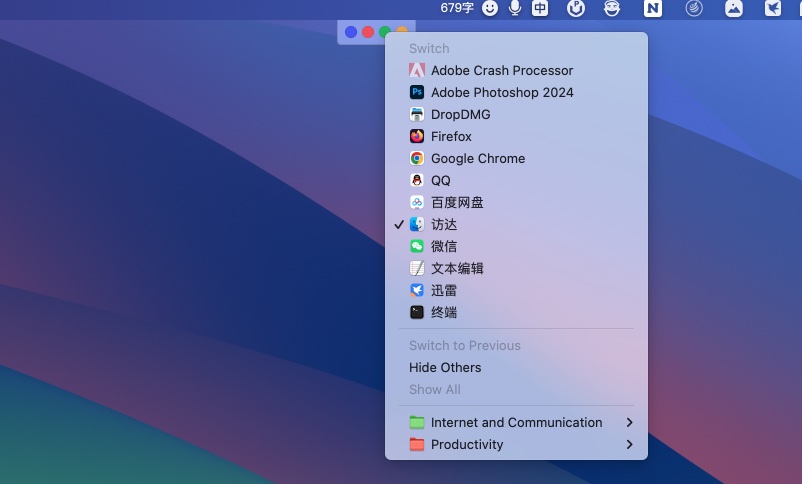Choose Hide Others
The height and width of the screenshot is (484, 802).
[x=516, y=367]
